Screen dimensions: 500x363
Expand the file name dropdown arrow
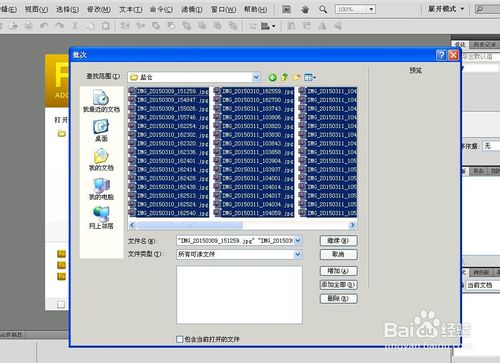[298, 240]
